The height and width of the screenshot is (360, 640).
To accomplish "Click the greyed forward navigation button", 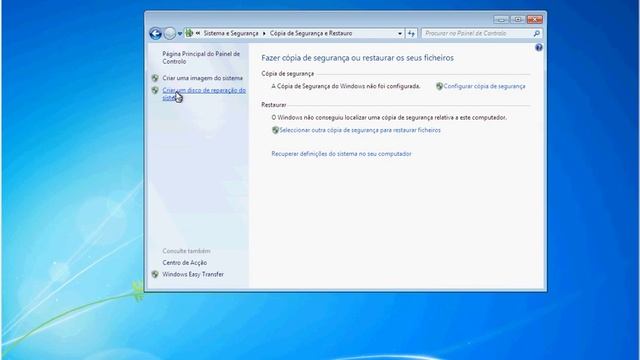I will 170,33.
